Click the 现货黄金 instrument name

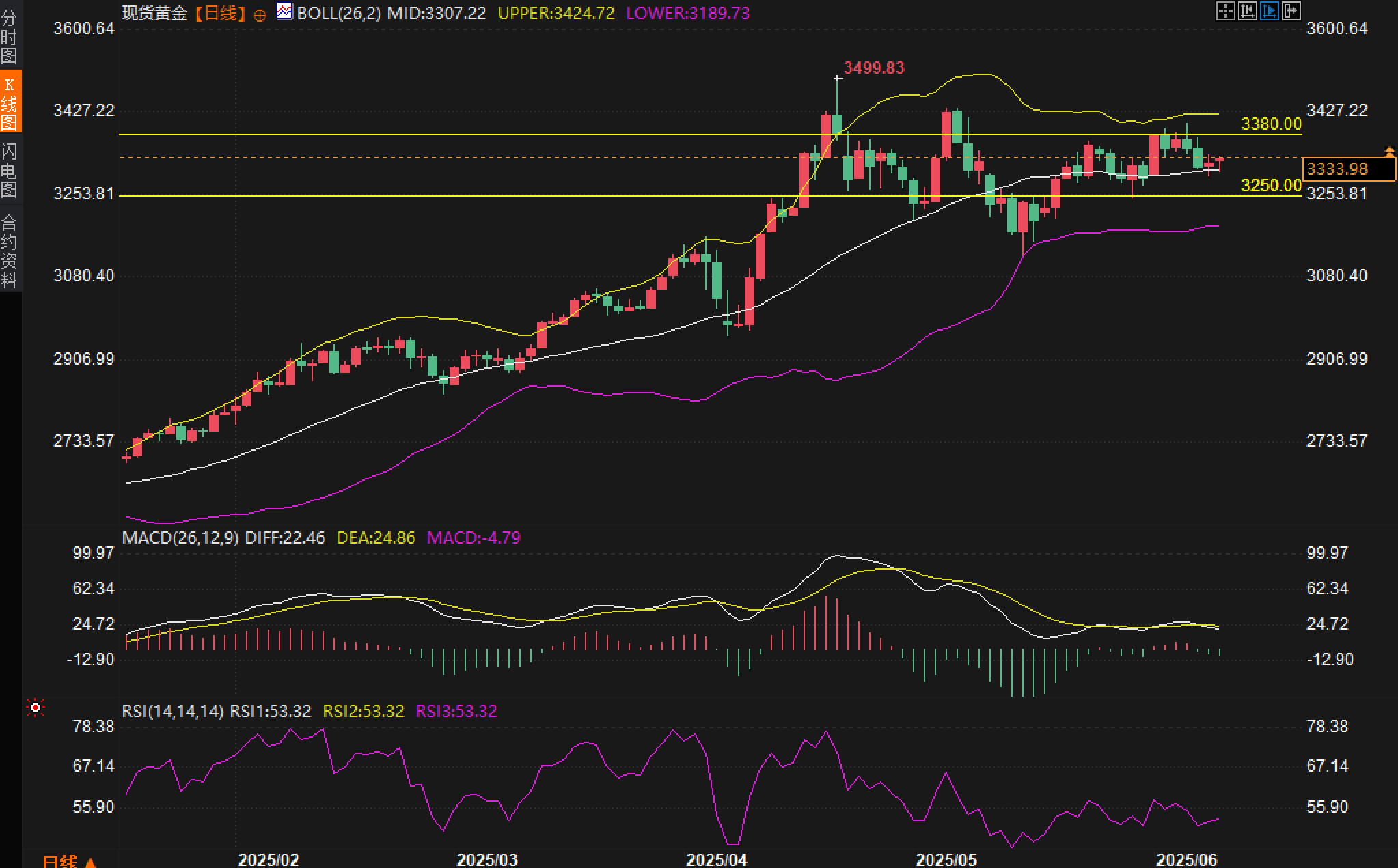[x=155, y=13]
